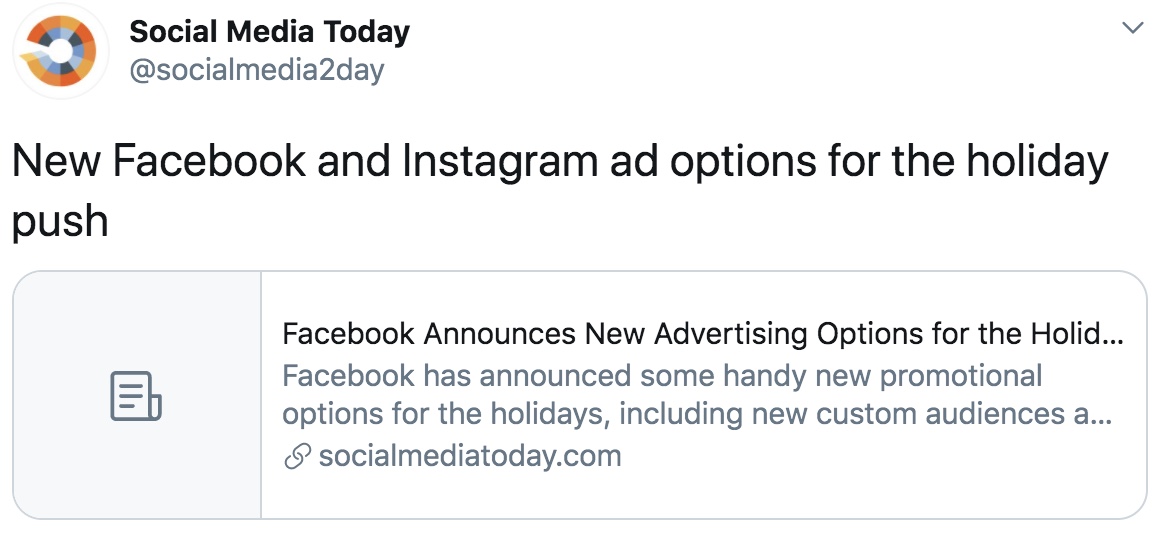Click the truncated 'Holid...' end of card title
Image resolution: width=1162 pixels, height=536 pixels.
point(1078,334)
